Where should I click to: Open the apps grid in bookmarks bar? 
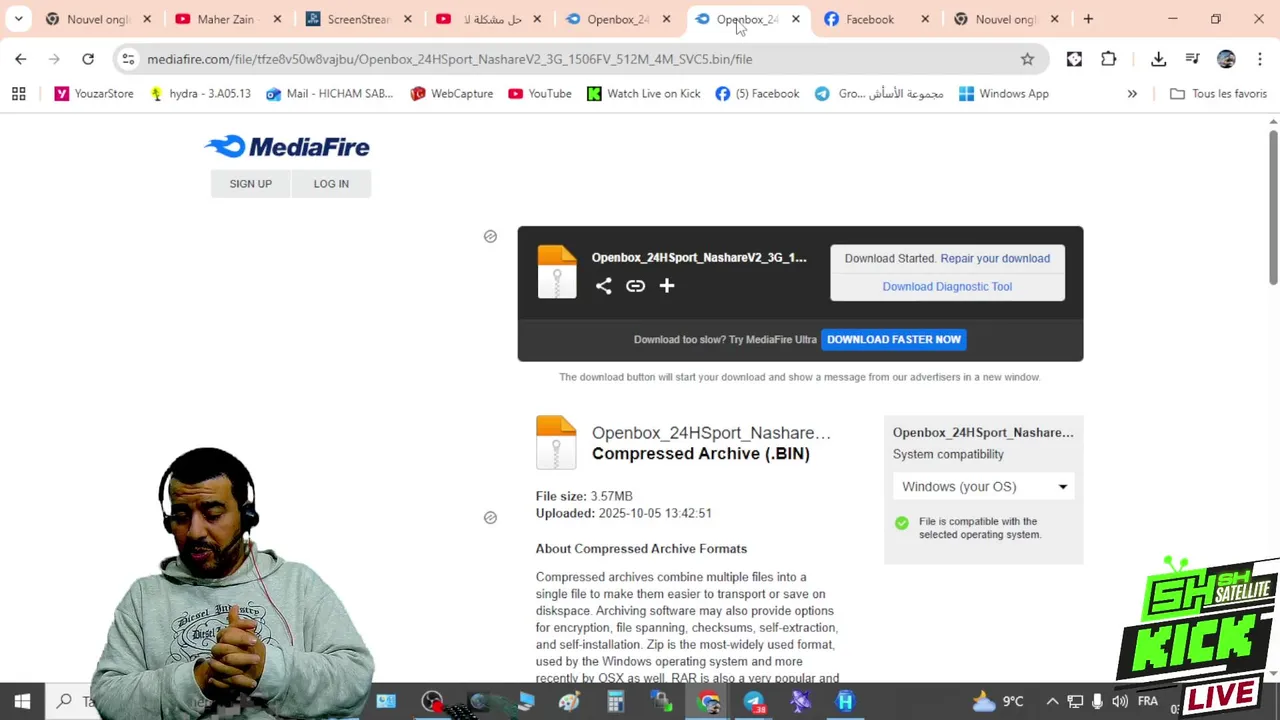click(18, 94)
